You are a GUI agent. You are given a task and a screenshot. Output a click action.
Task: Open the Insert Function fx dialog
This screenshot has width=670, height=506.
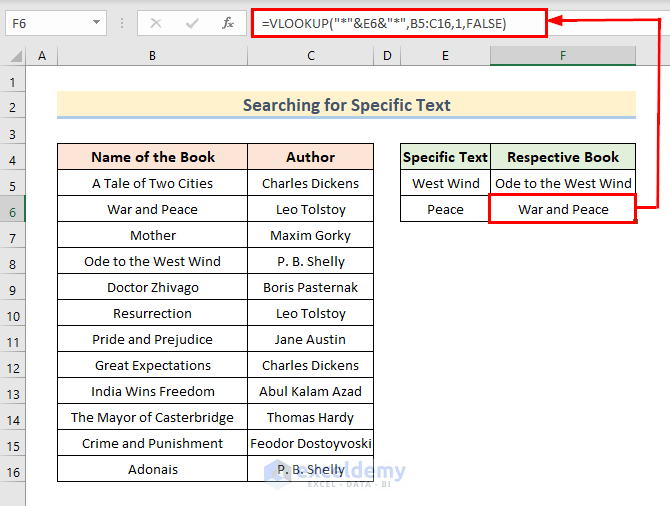pos(228,23)
